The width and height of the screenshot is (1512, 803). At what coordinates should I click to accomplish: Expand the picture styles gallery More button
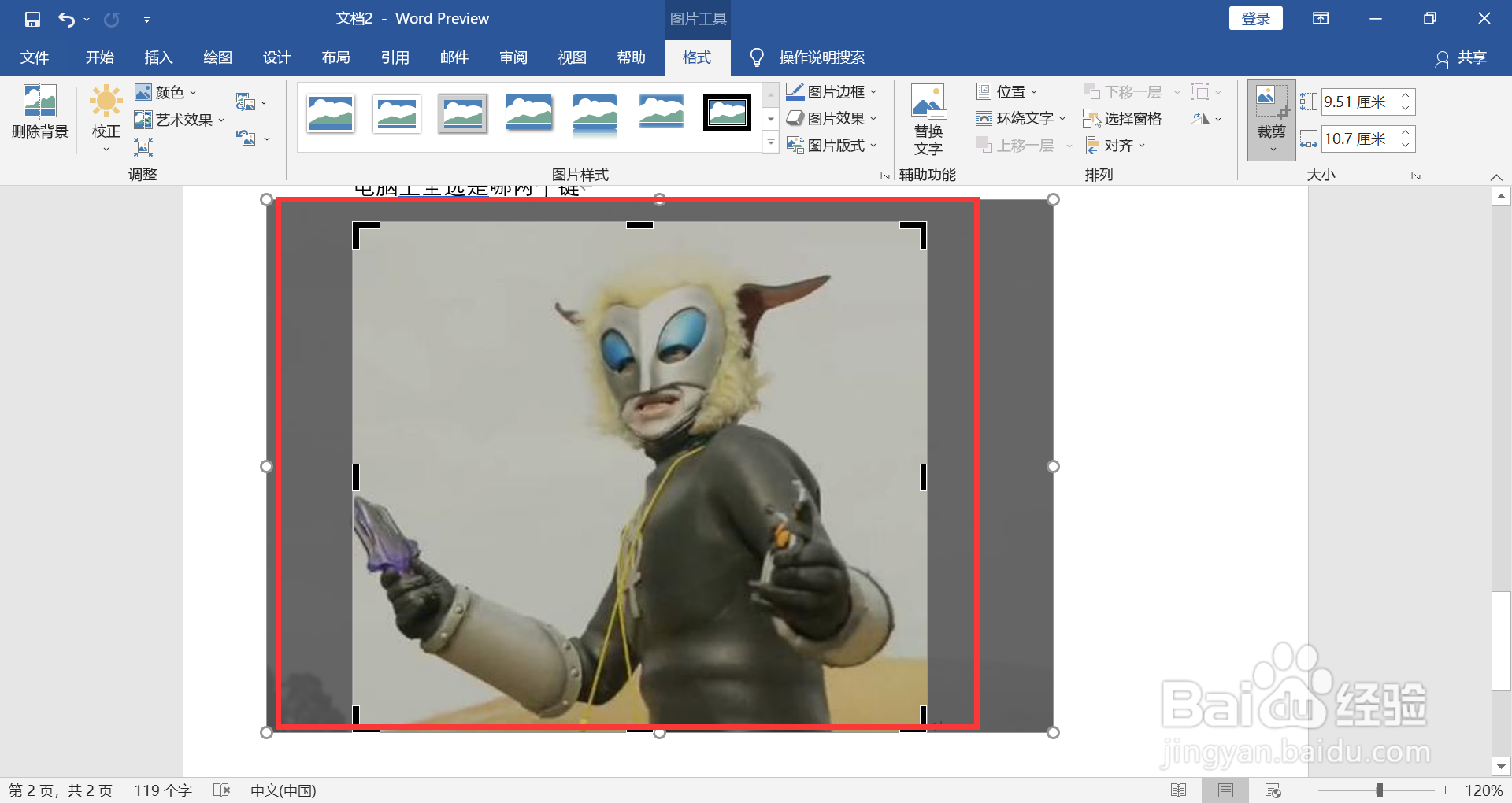pyautogui.click(x=772, y=143)
